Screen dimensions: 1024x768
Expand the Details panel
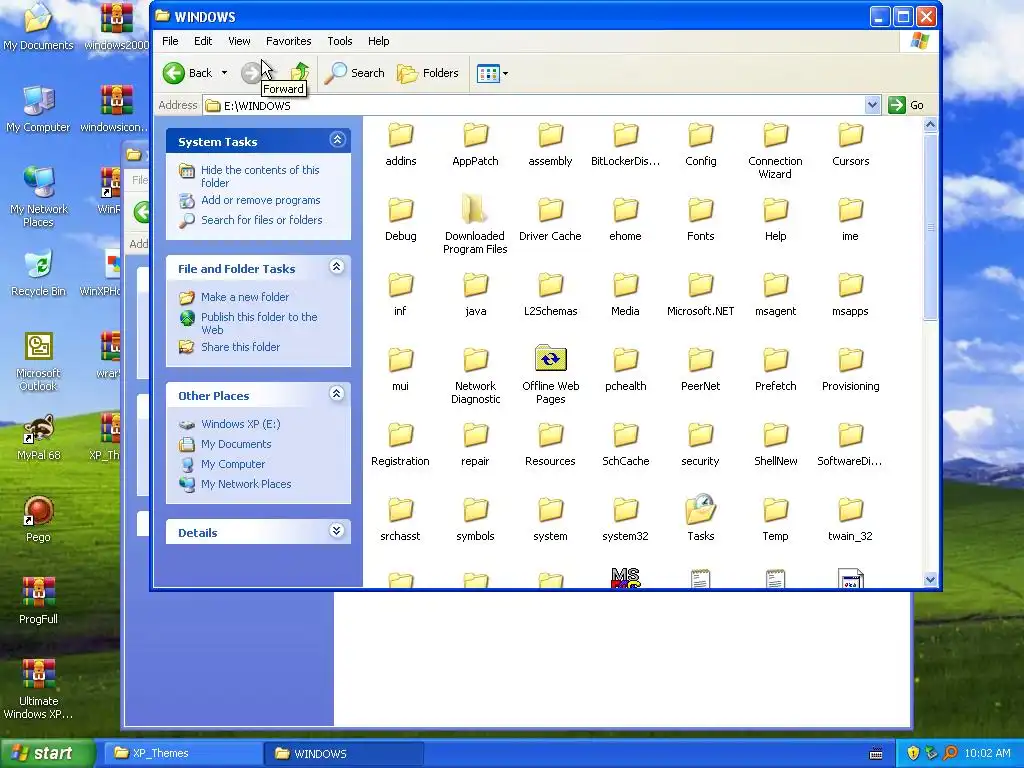coord(336,530)
